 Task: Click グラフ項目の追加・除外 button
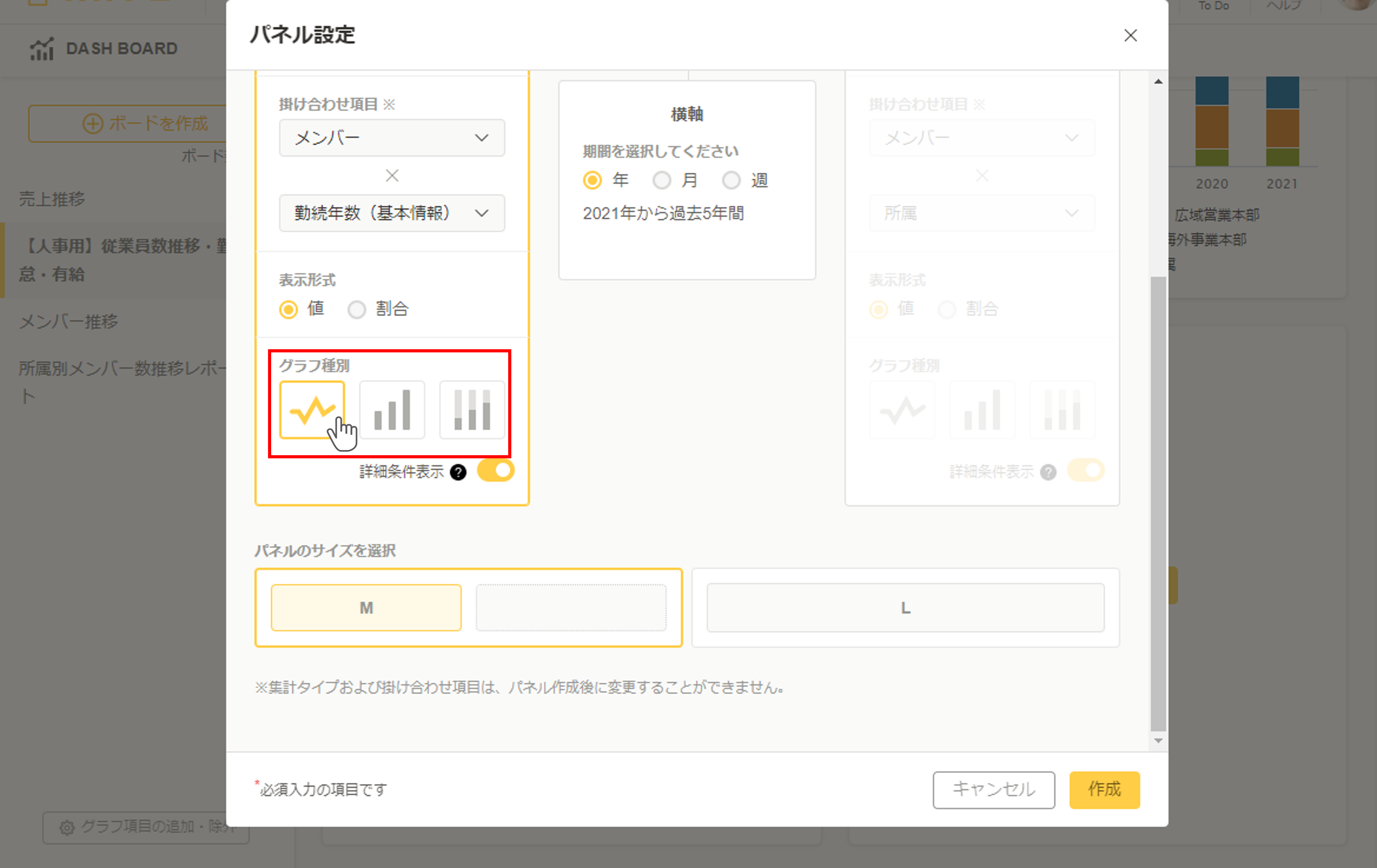tap(146, 828)
